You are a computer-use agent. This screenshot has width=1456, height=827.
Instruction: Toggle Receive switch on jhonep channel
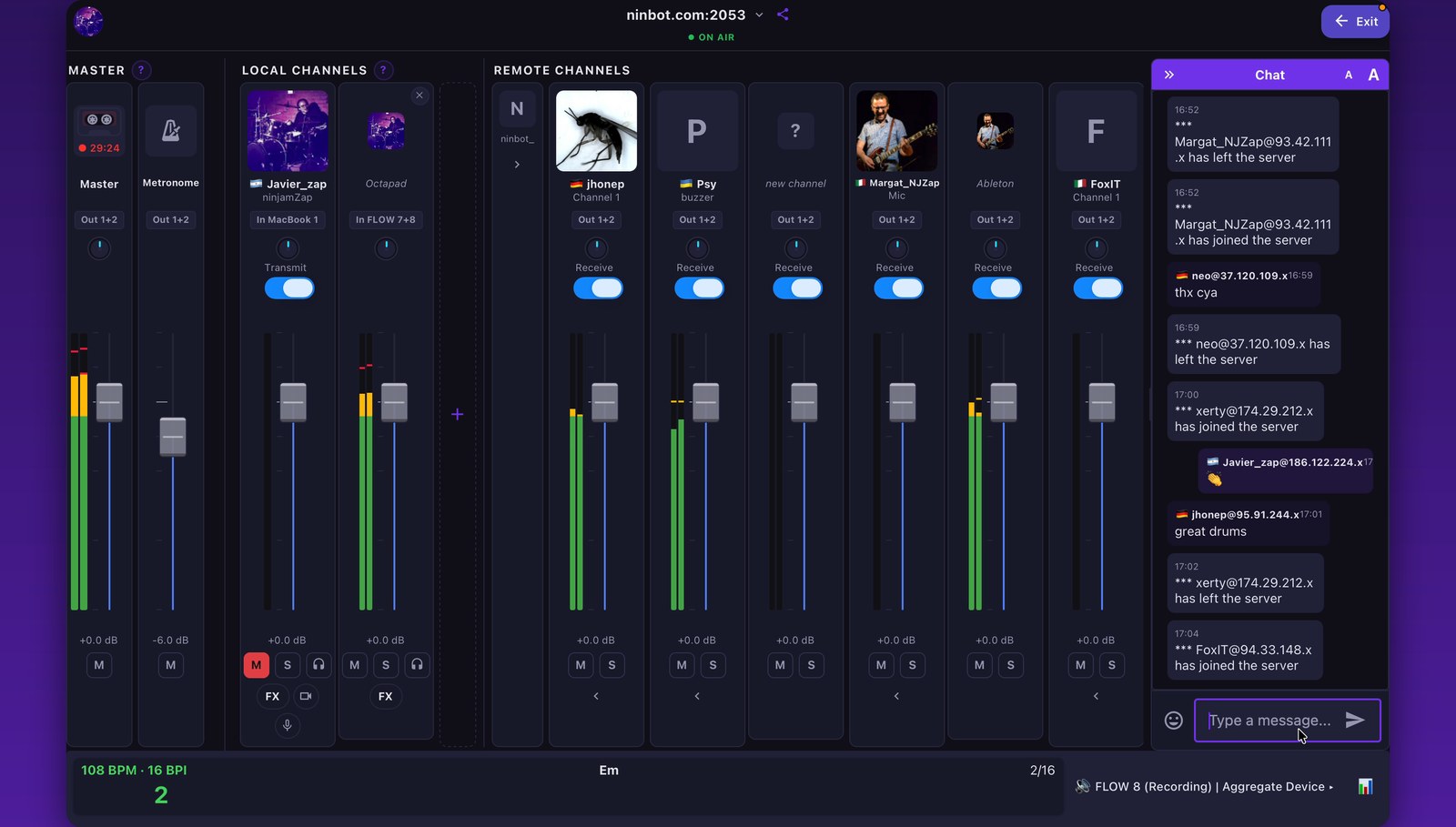pos(598,288)
